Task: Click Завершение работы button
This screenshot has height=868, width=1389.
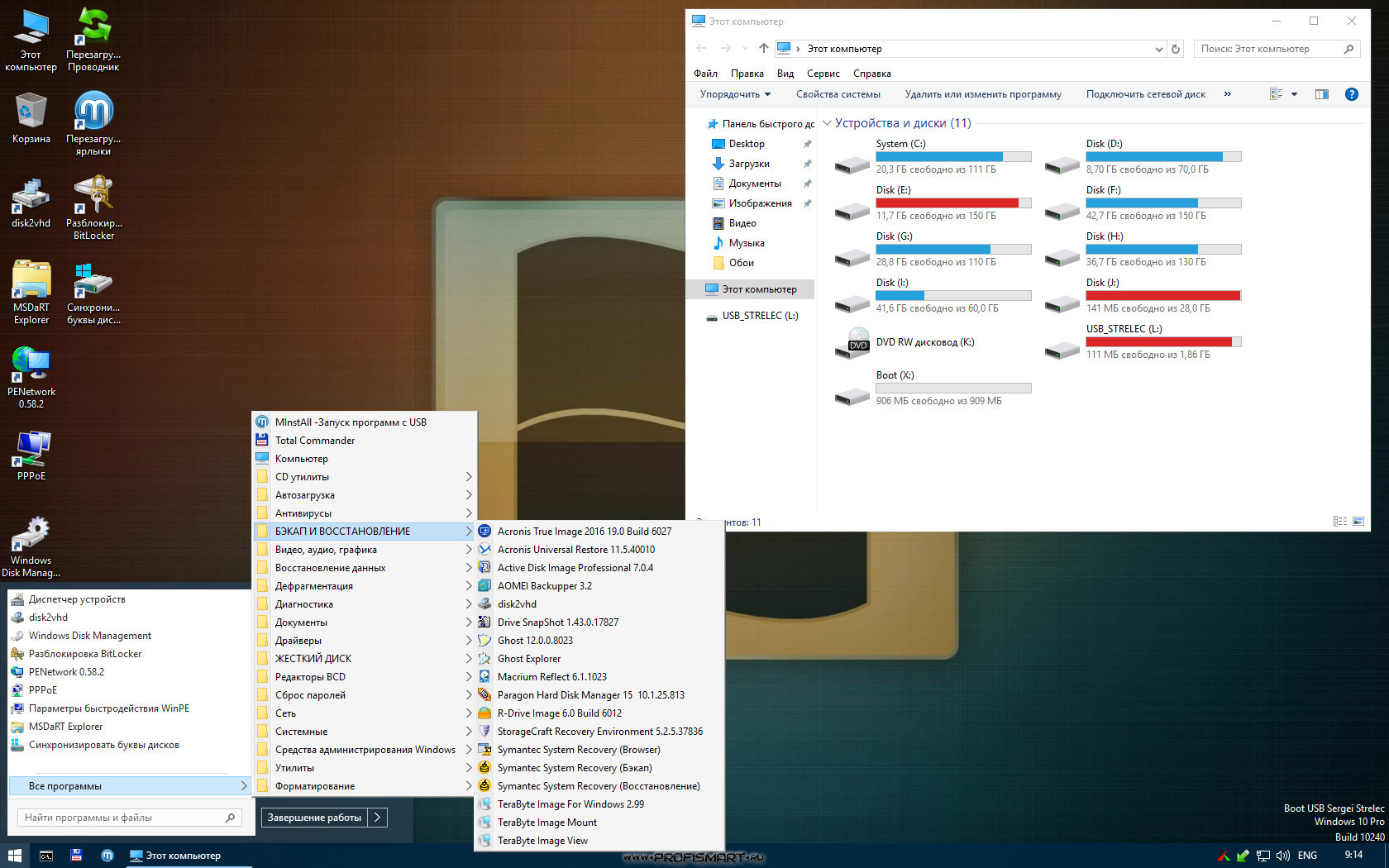Action: (x=314, y=818)
